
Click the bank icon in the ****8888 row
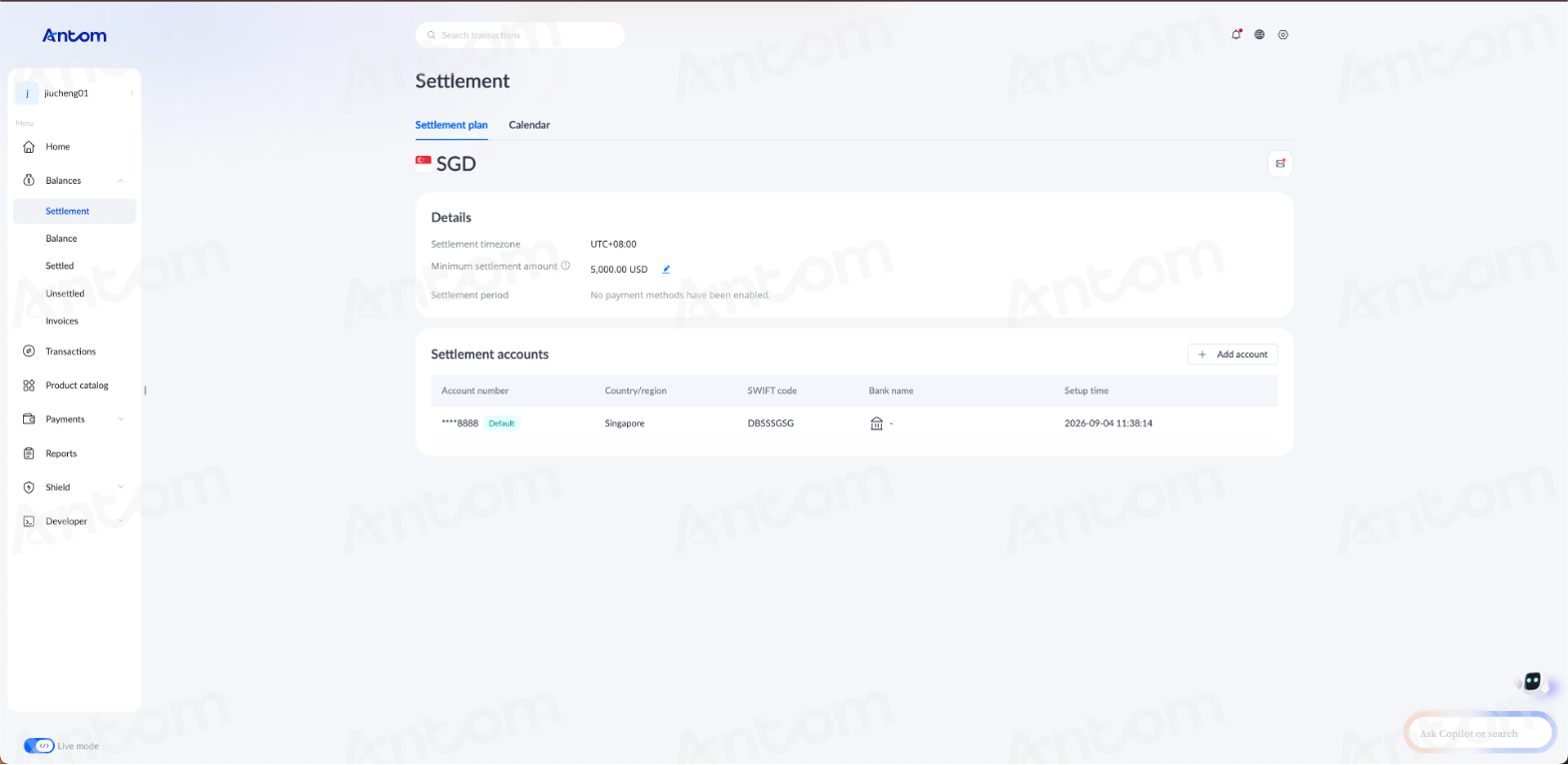877,423
